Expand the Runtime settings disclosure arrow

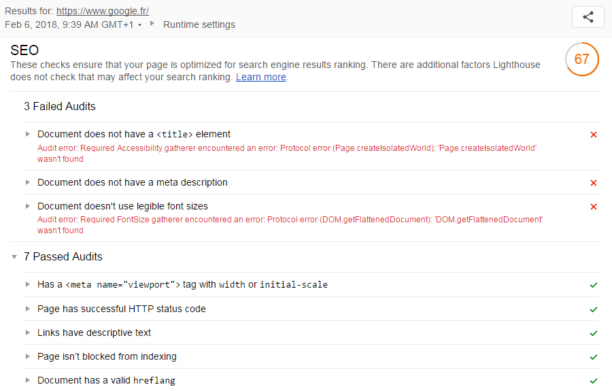(152, 24)
